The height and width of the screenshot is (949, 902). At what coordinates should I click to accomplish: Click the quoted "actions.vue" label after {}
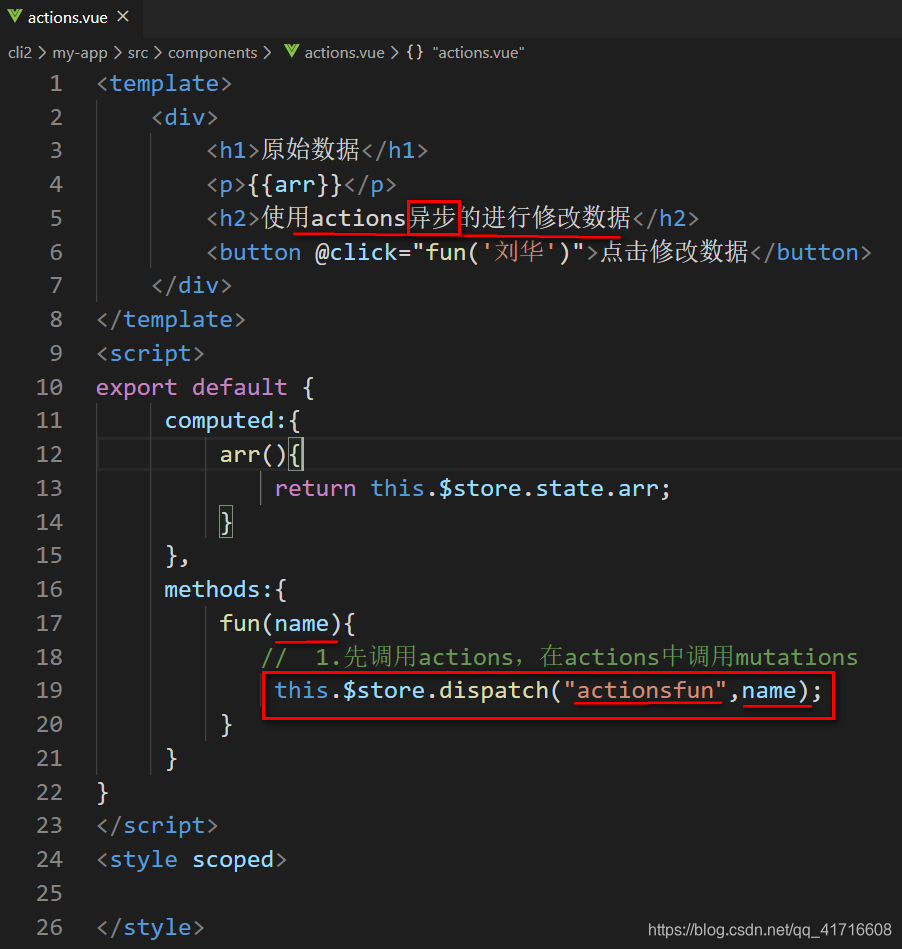point(478,52)
